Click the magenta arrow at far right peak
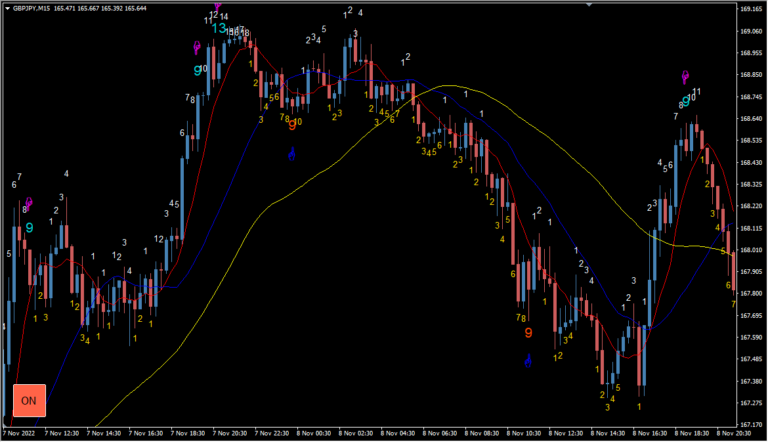The height and width of the screenshot is (442, 768). pos(685,76)
